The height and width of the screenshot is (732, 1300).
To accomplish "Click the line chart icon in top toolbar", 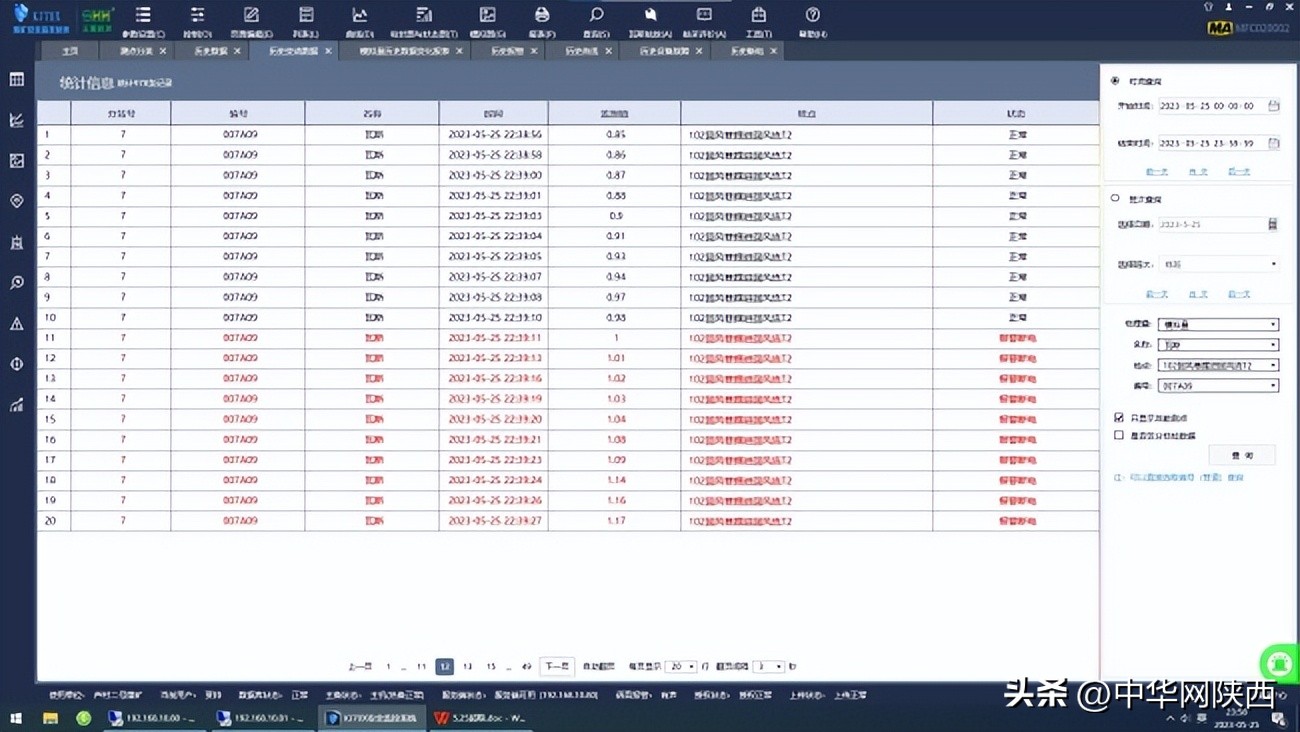I will pyautogui.click(x=359, y=16).
